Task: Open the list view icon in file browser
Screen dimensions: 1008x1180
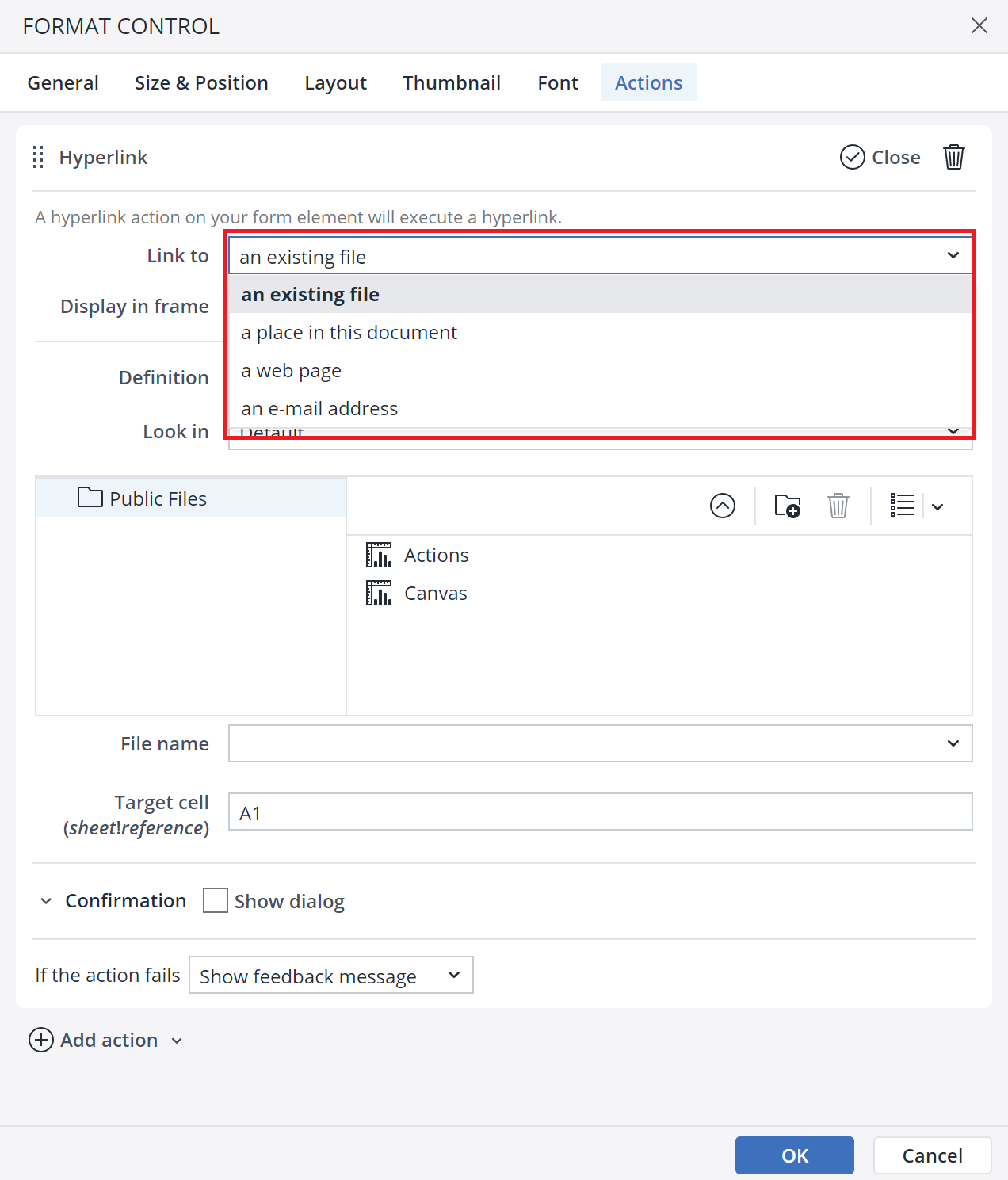Action: 902,506
